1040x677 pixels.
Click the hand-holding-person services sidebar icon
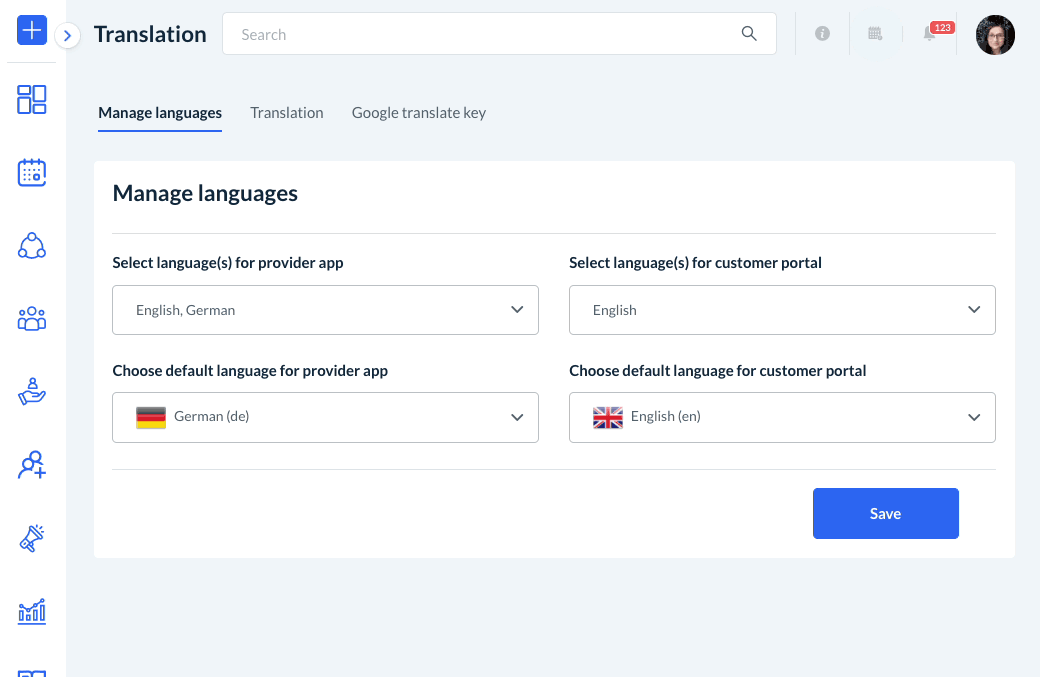coord(32,392)
